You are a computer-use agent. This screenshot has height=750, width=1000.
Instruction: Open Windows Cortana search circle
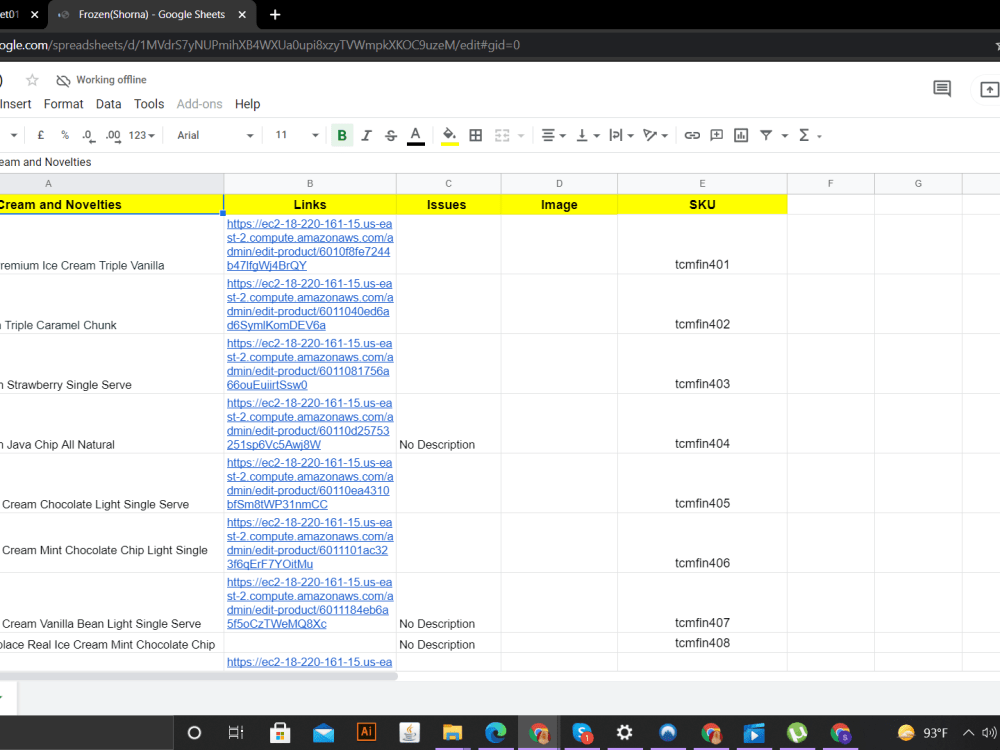195,733
